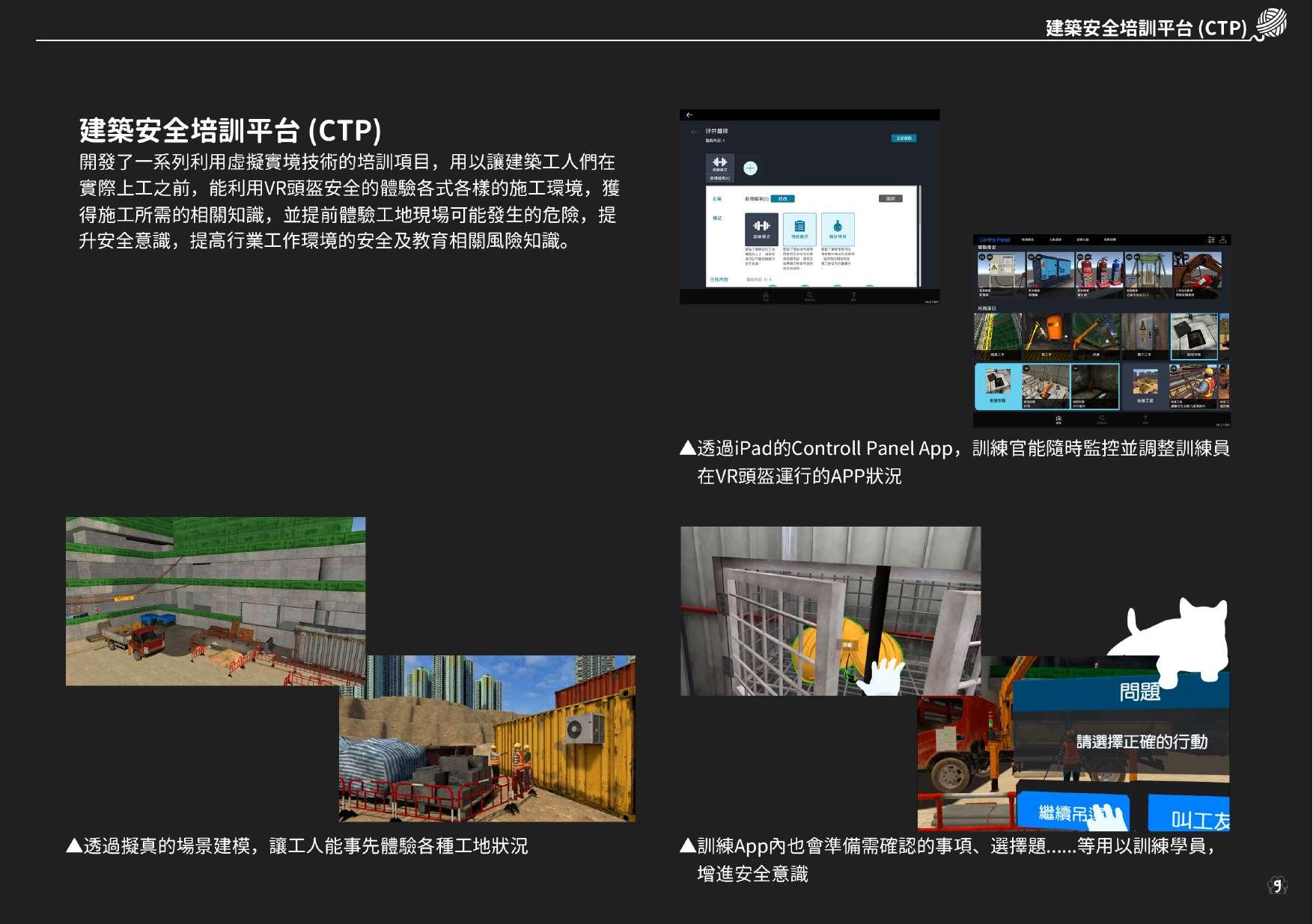Tap the home icon in Control Panel bottom bar
Screen dimensions: 1313x924
[x=1058, y=419]
